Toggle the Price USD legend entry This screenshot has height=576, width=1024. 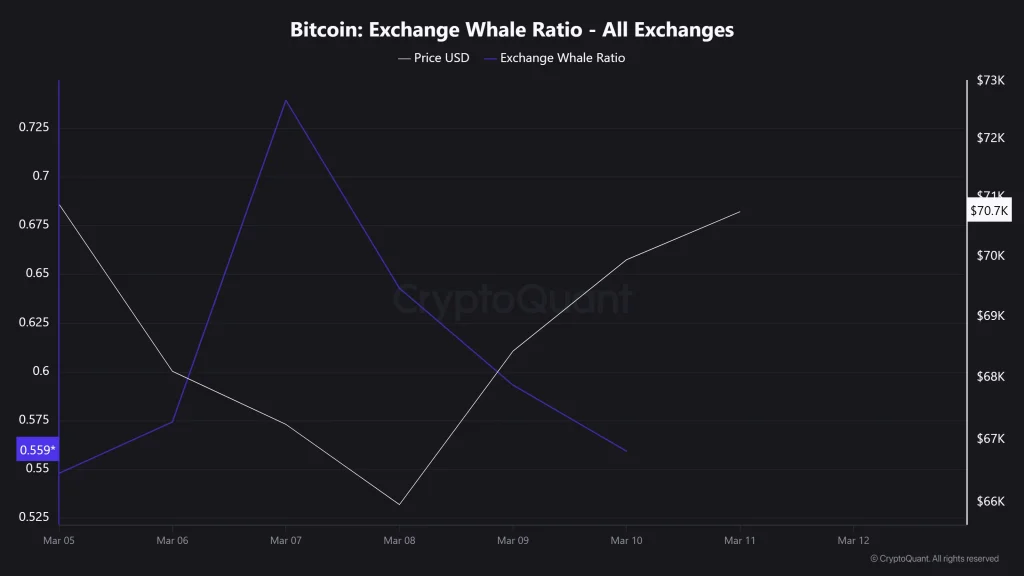click(x=434, y=58)
